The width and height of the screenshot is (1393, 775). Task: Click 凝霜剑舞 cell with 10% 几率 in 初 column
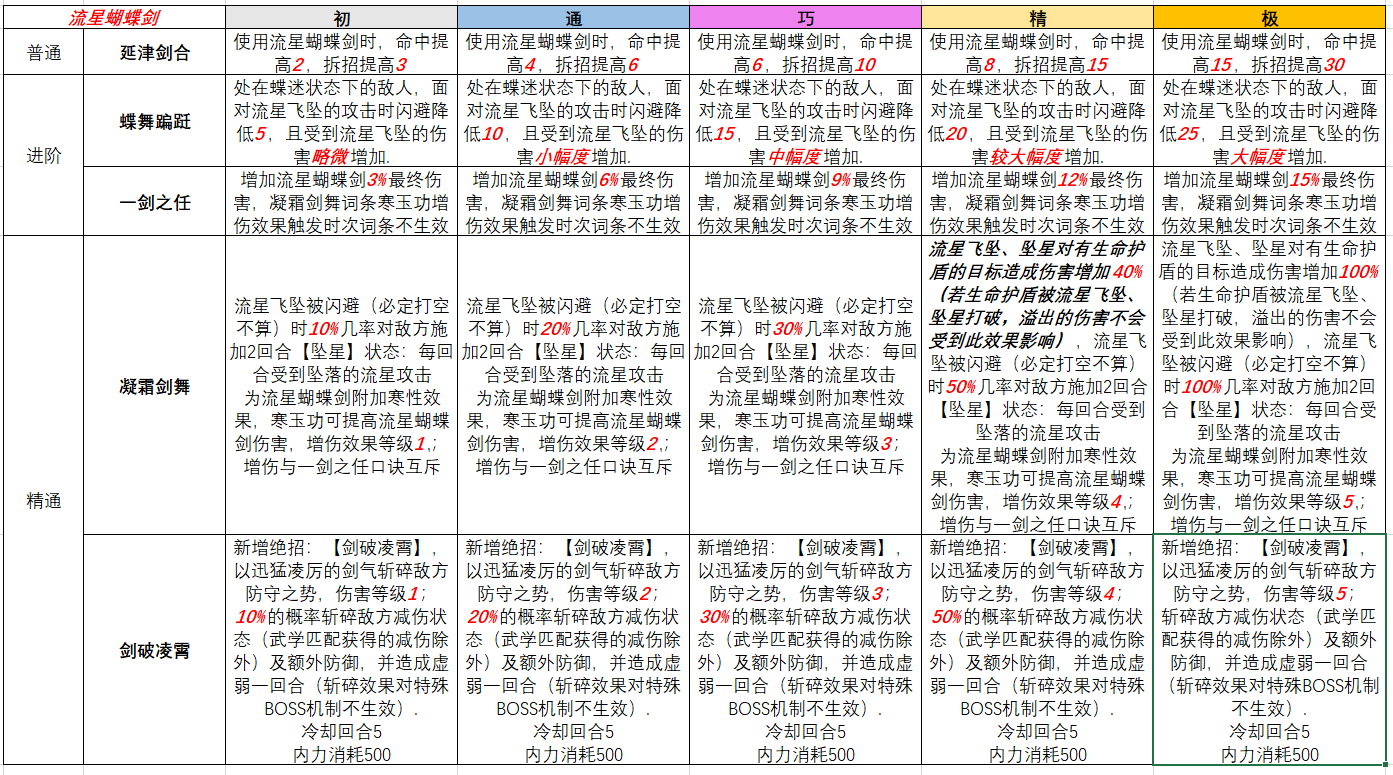click(341, 385)
